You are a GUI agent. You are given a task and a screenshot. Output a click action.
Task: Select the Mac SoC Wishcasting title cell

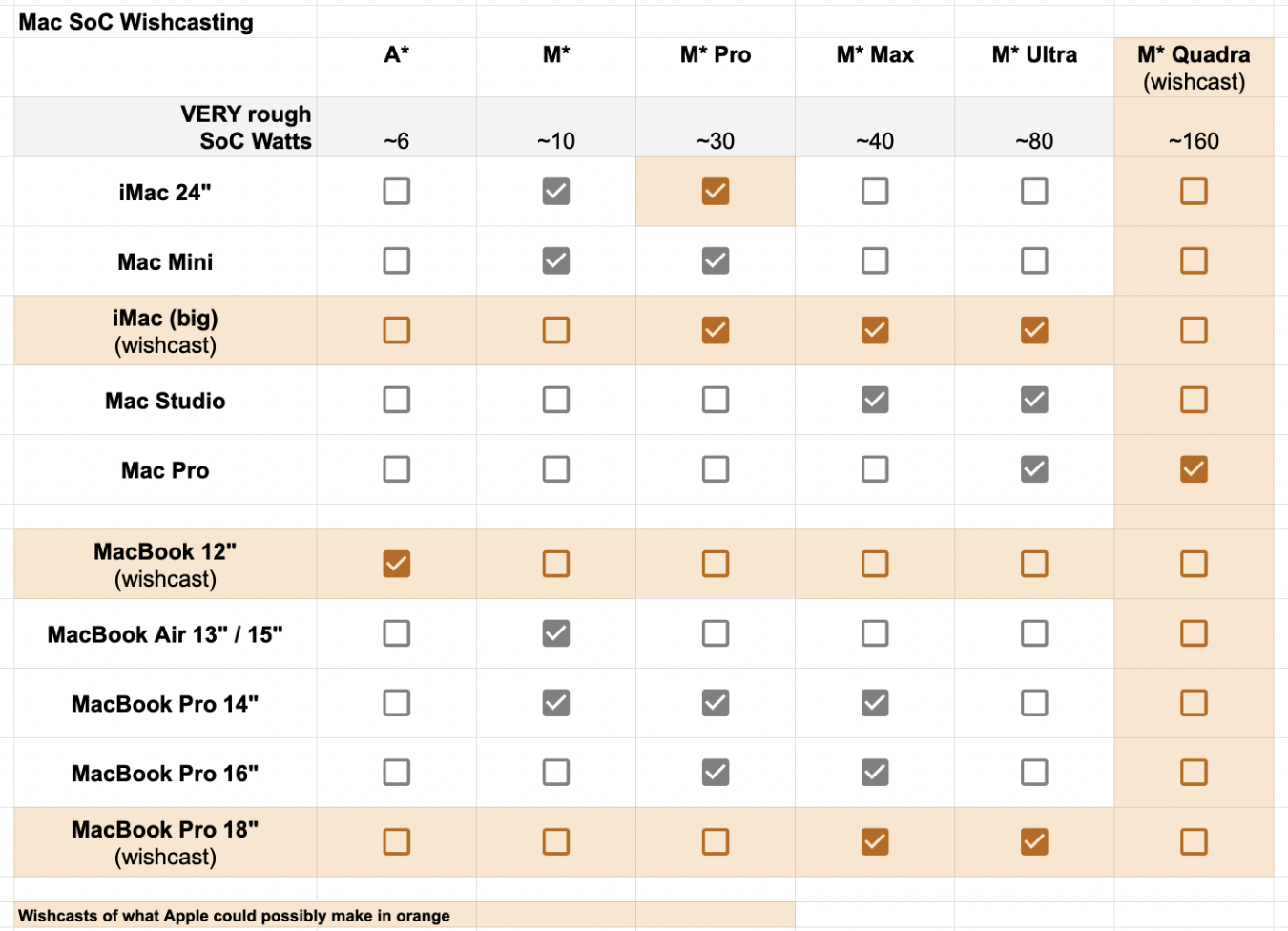(136, 22)
